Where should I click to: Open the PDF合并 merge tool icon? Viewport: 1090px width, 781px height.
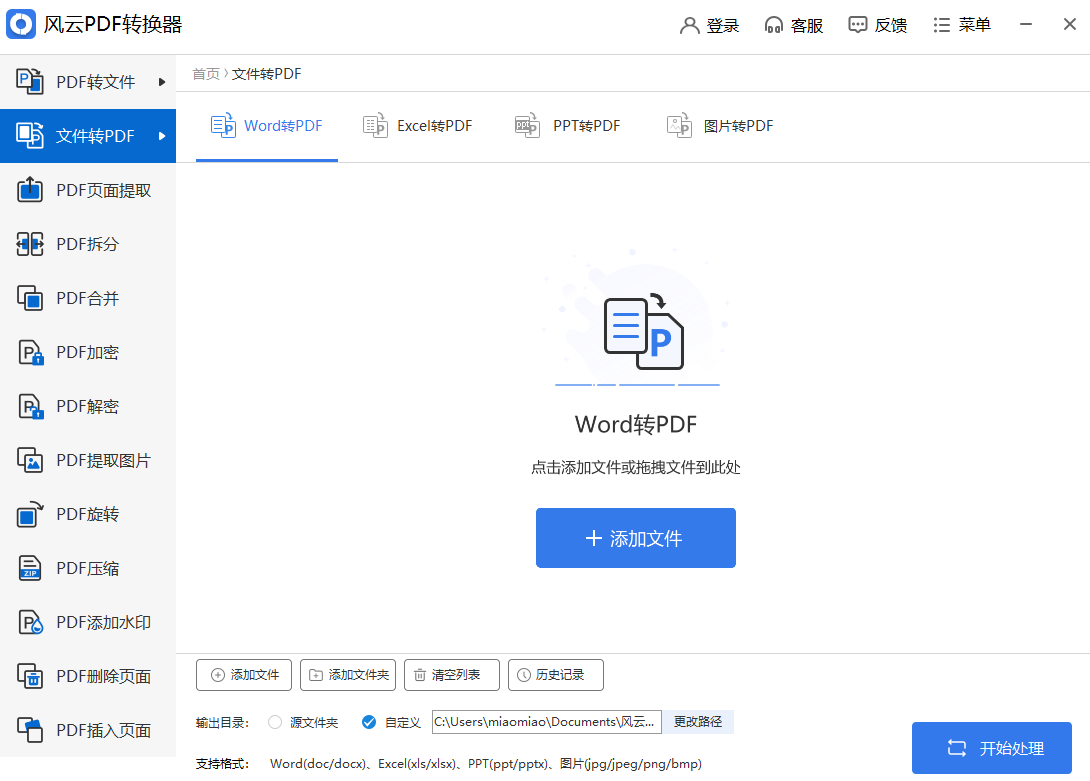(x=30, y=298)
